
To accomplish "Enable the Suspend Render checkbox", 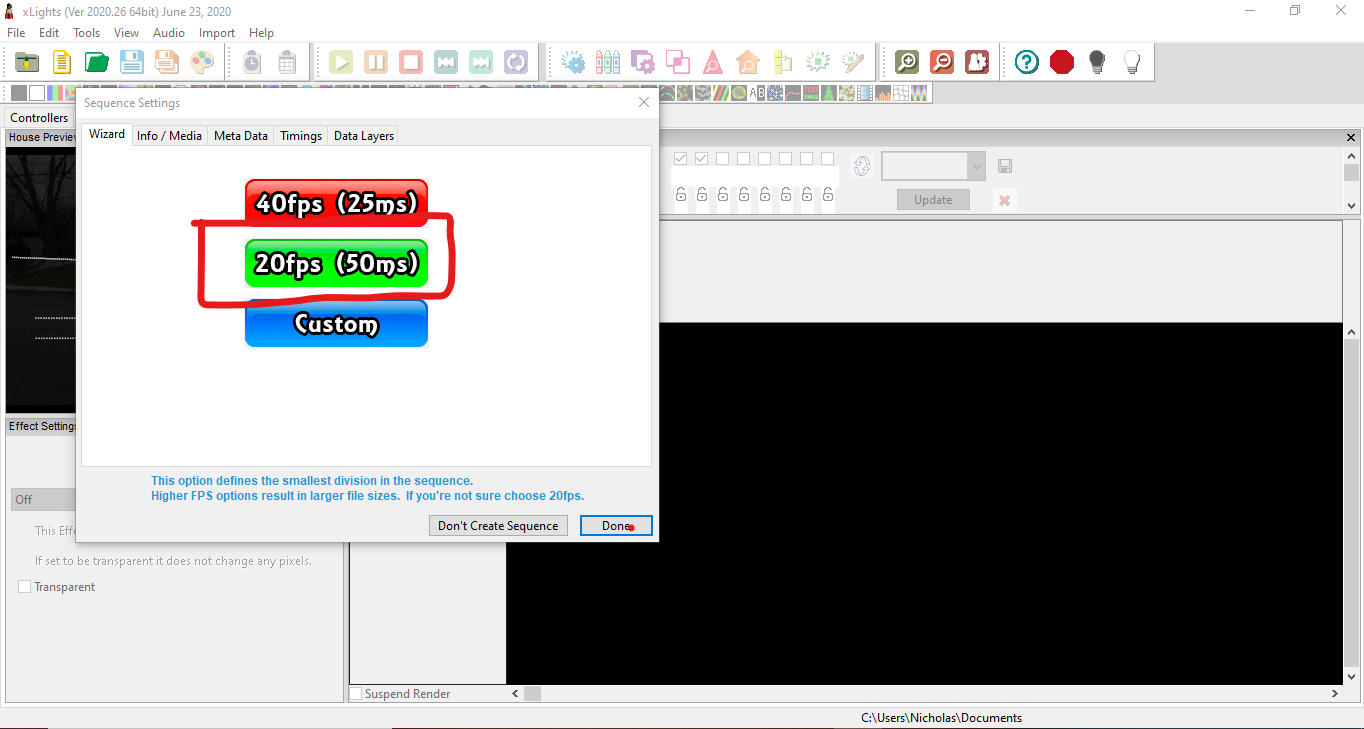I will pyautogui.click(x=355, y=694).
